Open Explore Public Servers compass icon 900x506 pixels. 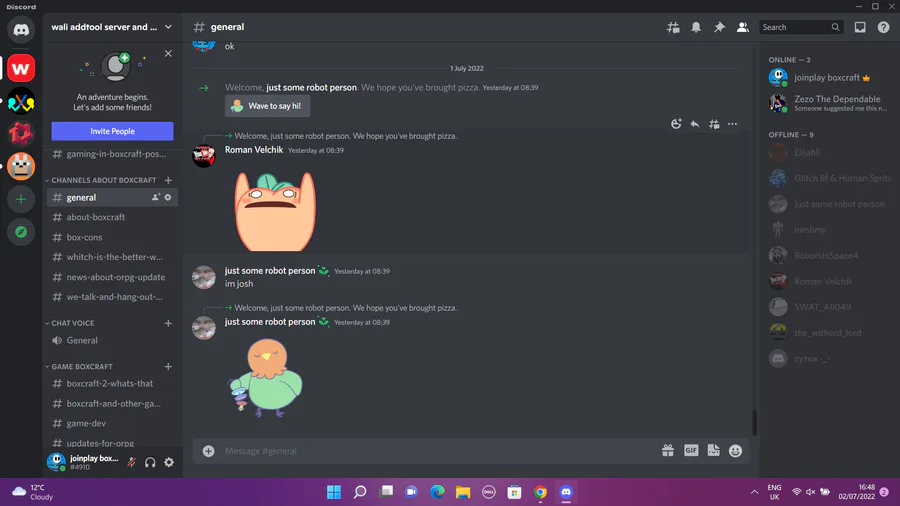pos(21,232)
